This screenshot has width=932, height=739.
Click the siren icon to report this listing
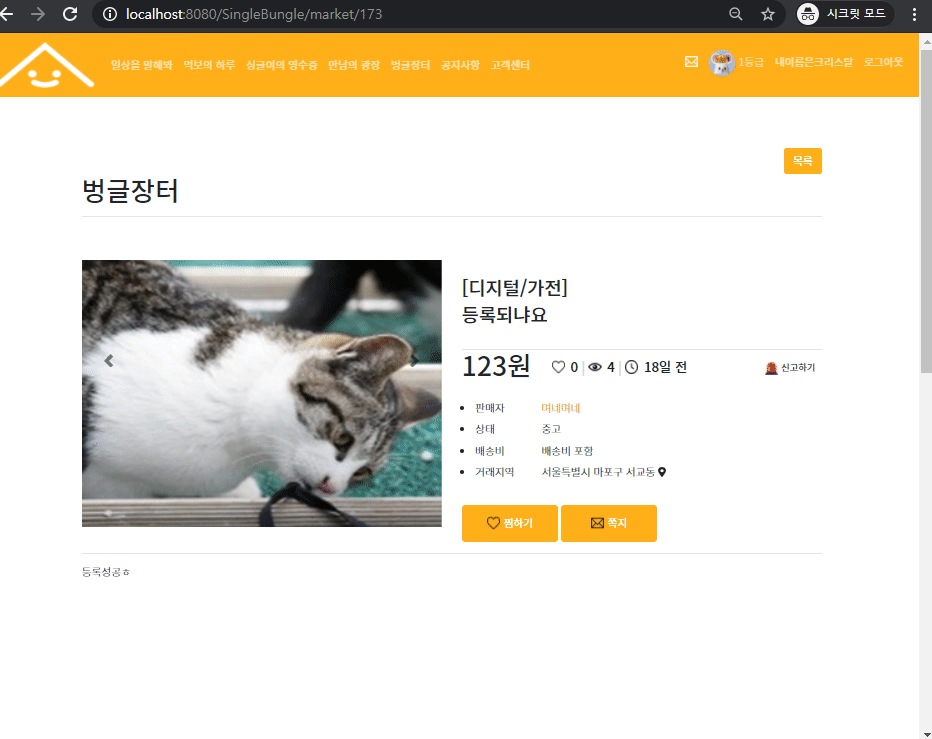point(770,367)
